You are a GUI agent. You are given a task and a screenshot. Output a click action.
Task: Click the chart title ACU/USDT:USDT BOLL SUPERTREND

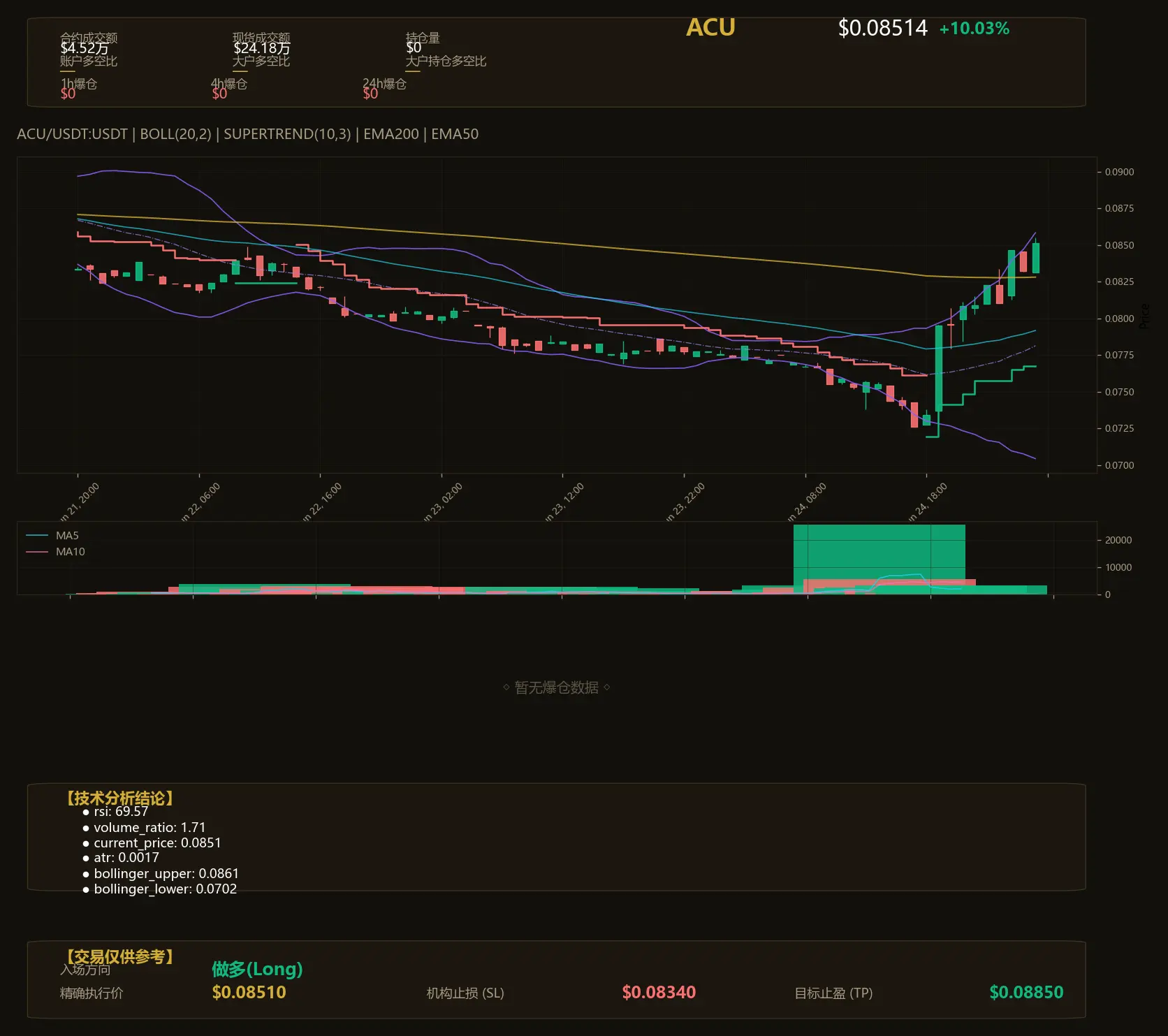tap(247, 134)
